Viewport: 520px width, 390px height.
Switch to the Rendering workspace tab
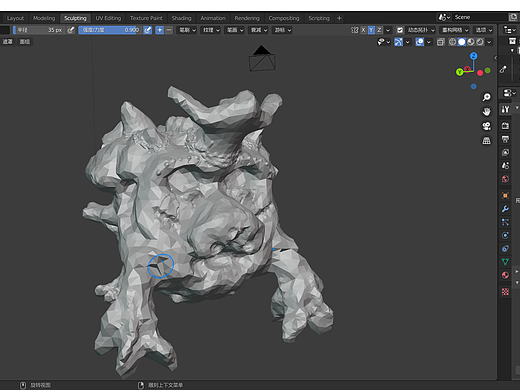tap(247, 18)
